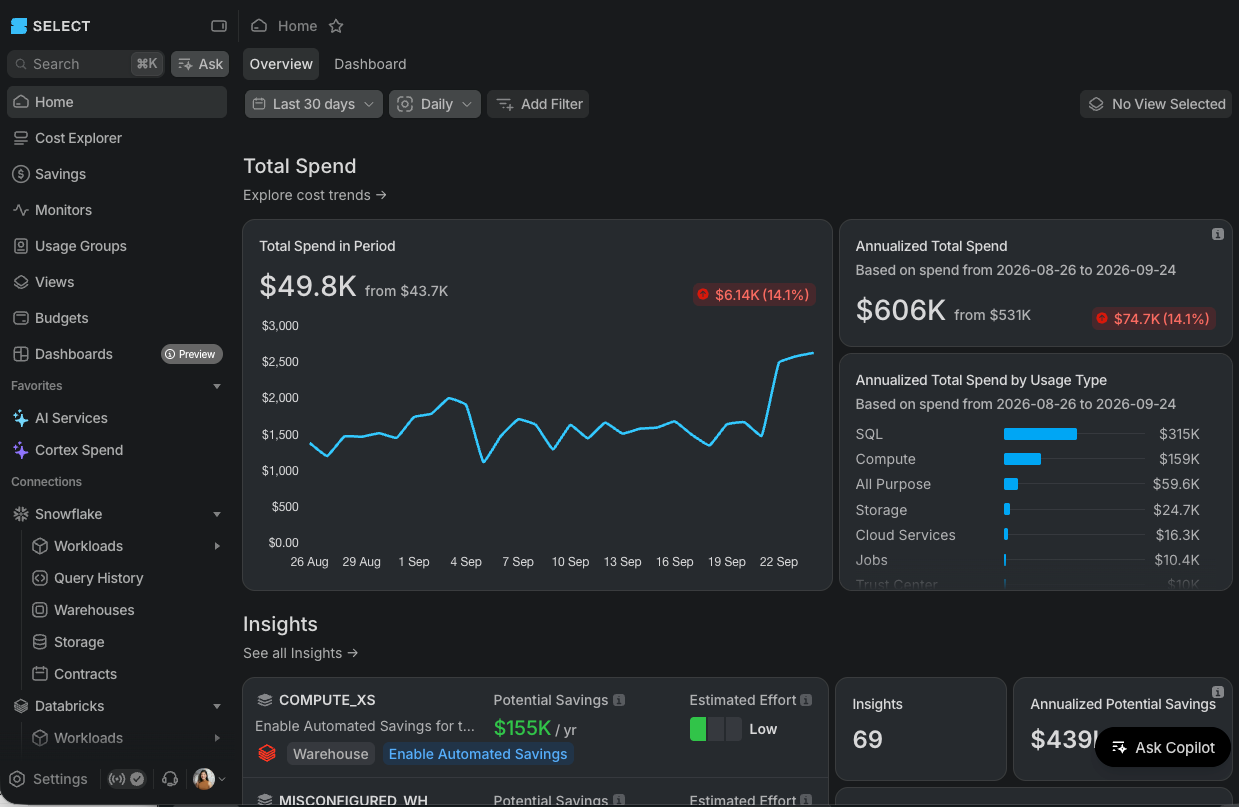Select Home in the sidebar

point(117,102)
